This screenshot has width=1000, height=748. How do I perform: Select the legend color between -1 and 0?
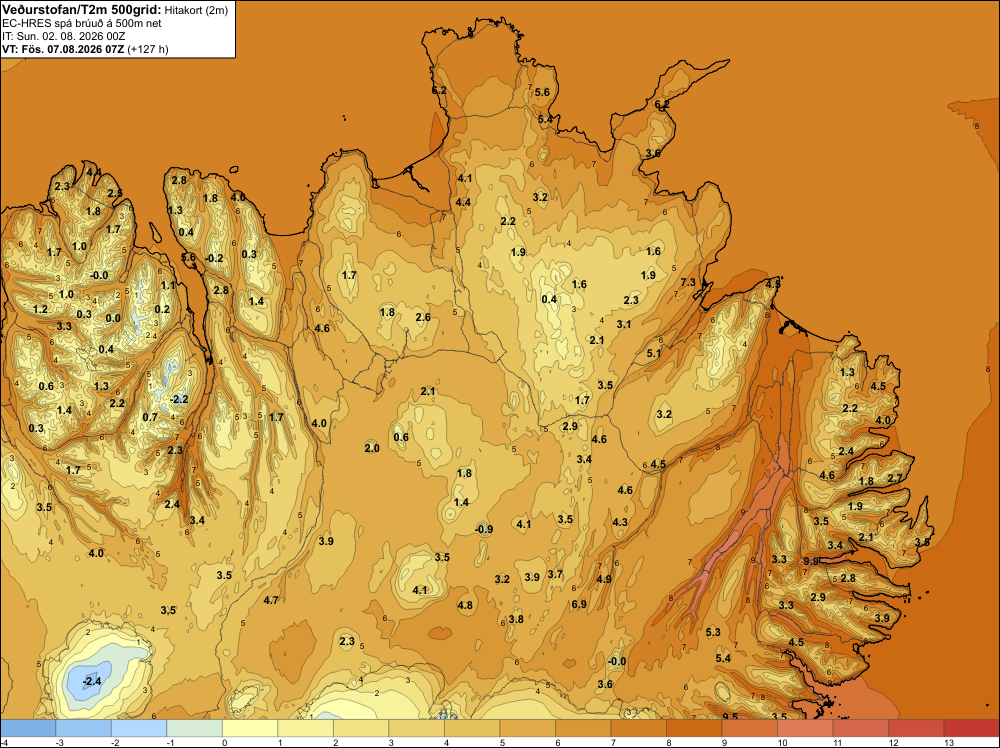(195, 728)
